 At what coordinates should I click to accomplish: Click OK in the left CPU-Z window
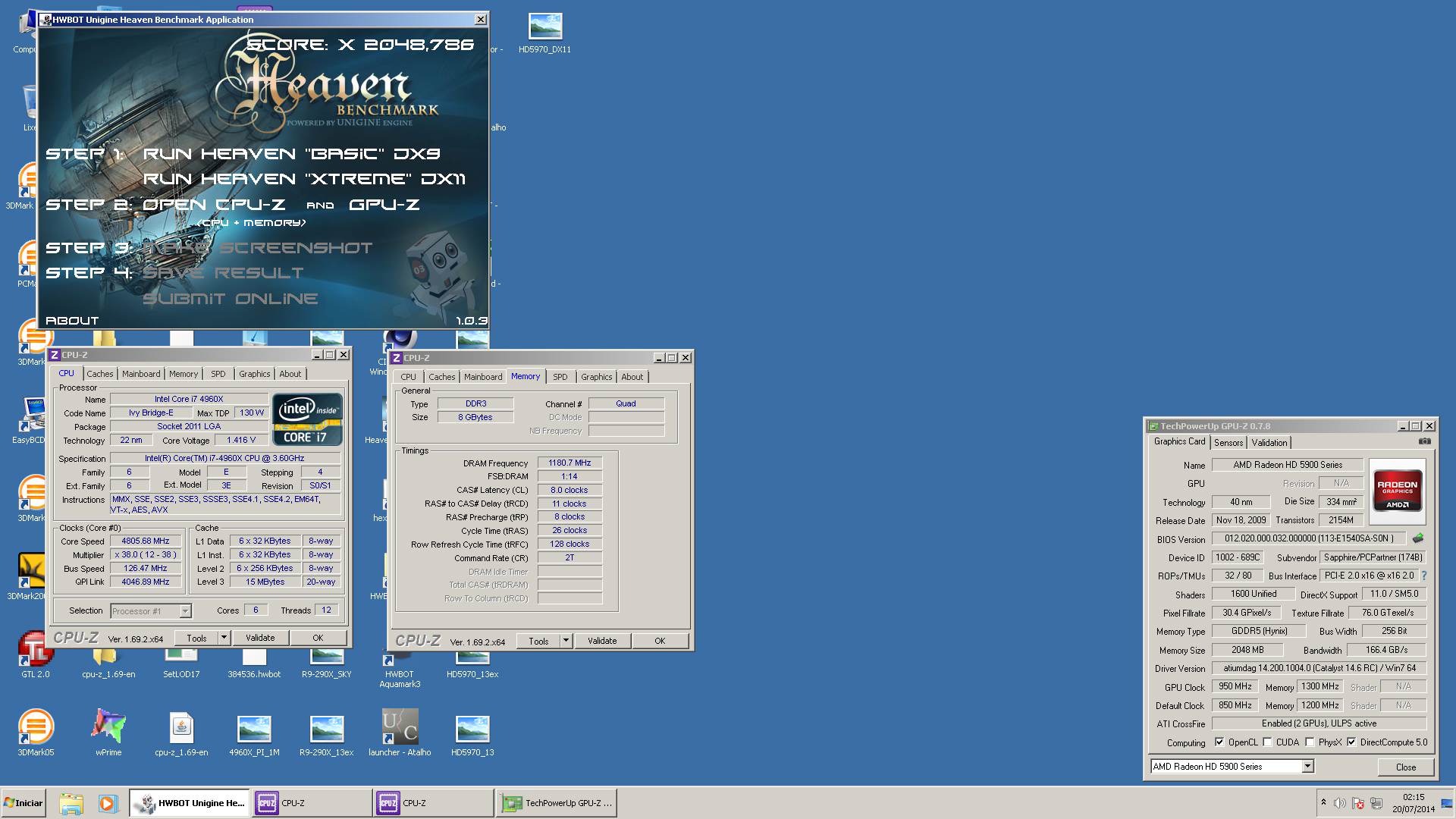(318, 638)
